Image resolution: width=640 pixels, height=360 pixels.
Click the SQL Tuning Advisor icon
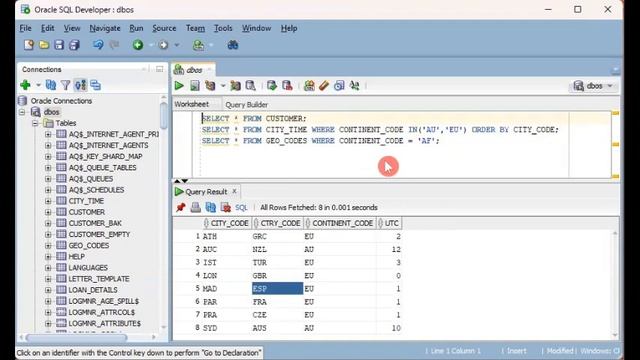[251, 86]
